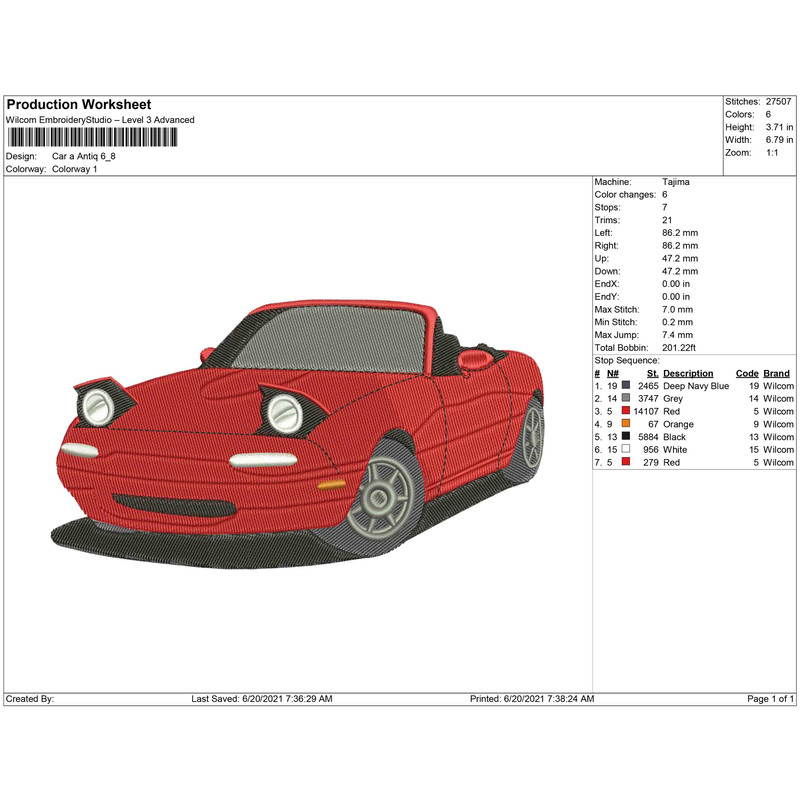This screenshot has height=800, width=800.
Task: Click the Page 1 of 1 footer text
Action: point(770,699)
